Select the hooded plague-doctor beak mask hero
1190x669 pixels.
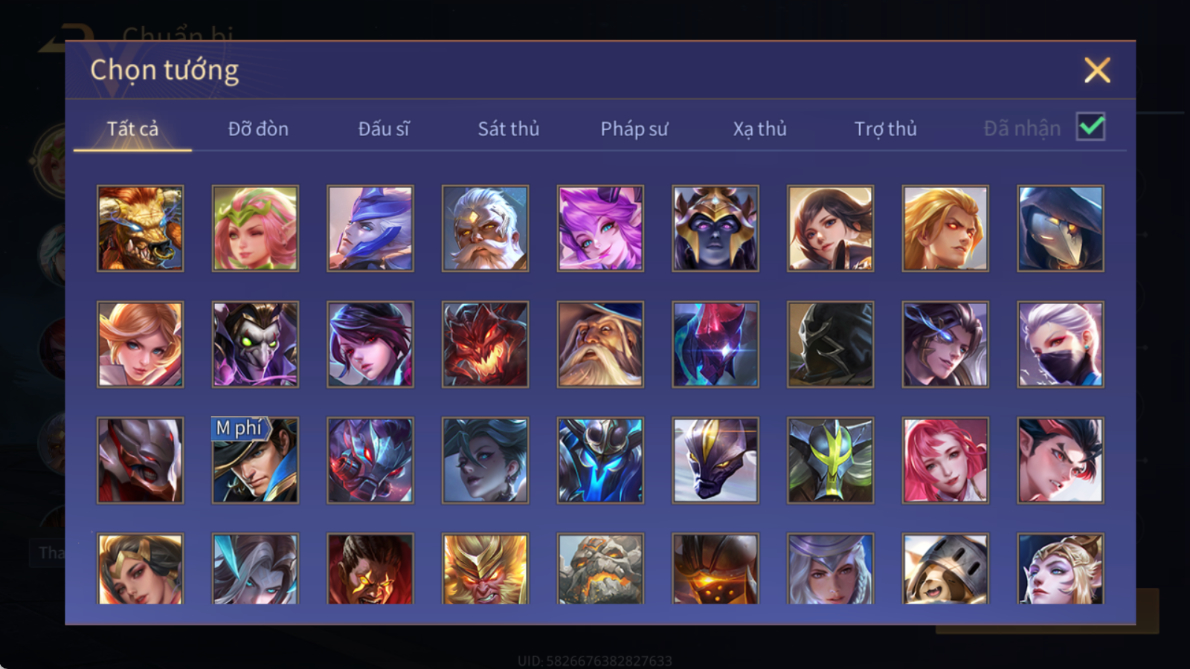tap(1060, 228)
